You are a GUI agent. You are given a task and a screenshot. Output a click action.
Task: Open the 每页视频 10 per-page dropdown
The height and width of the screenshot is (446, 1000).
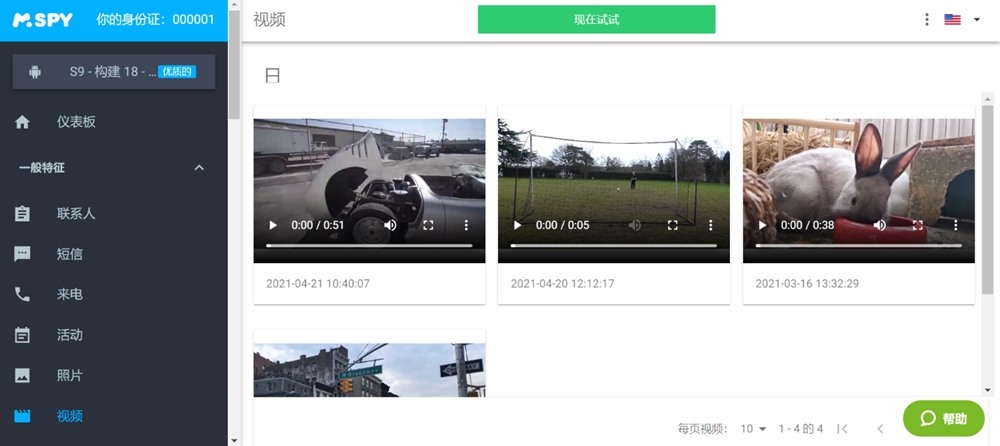(x=753, y=429)
